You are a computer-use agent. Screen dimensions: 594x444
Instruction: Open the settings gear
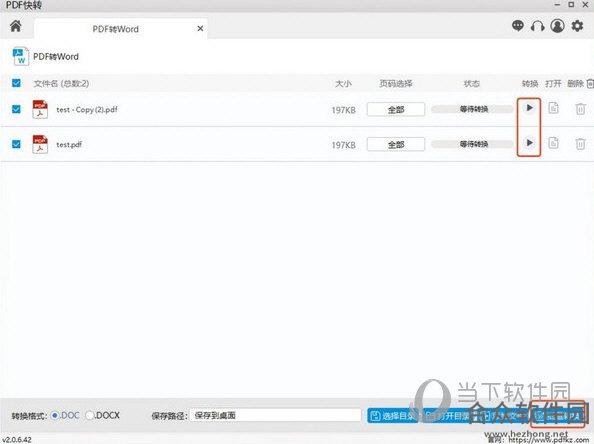(x=577, y=26)
